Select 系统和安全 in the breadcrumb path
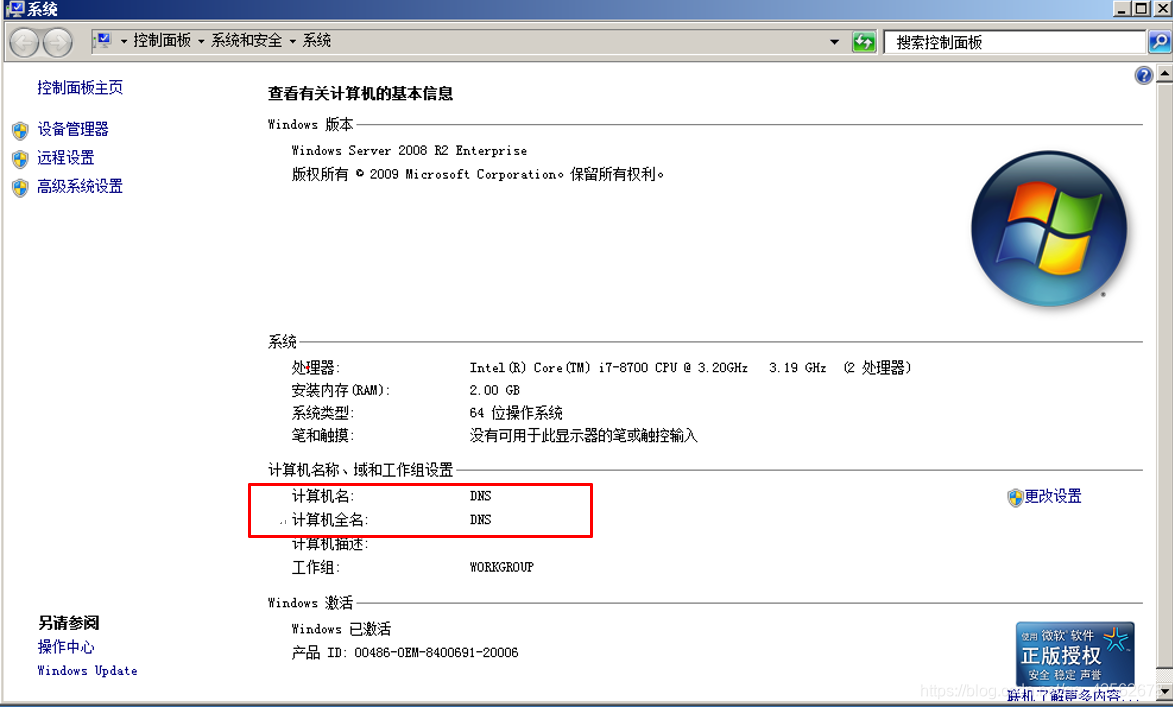This screenshot has width=1173, height=709. click(x=247, y=40)
